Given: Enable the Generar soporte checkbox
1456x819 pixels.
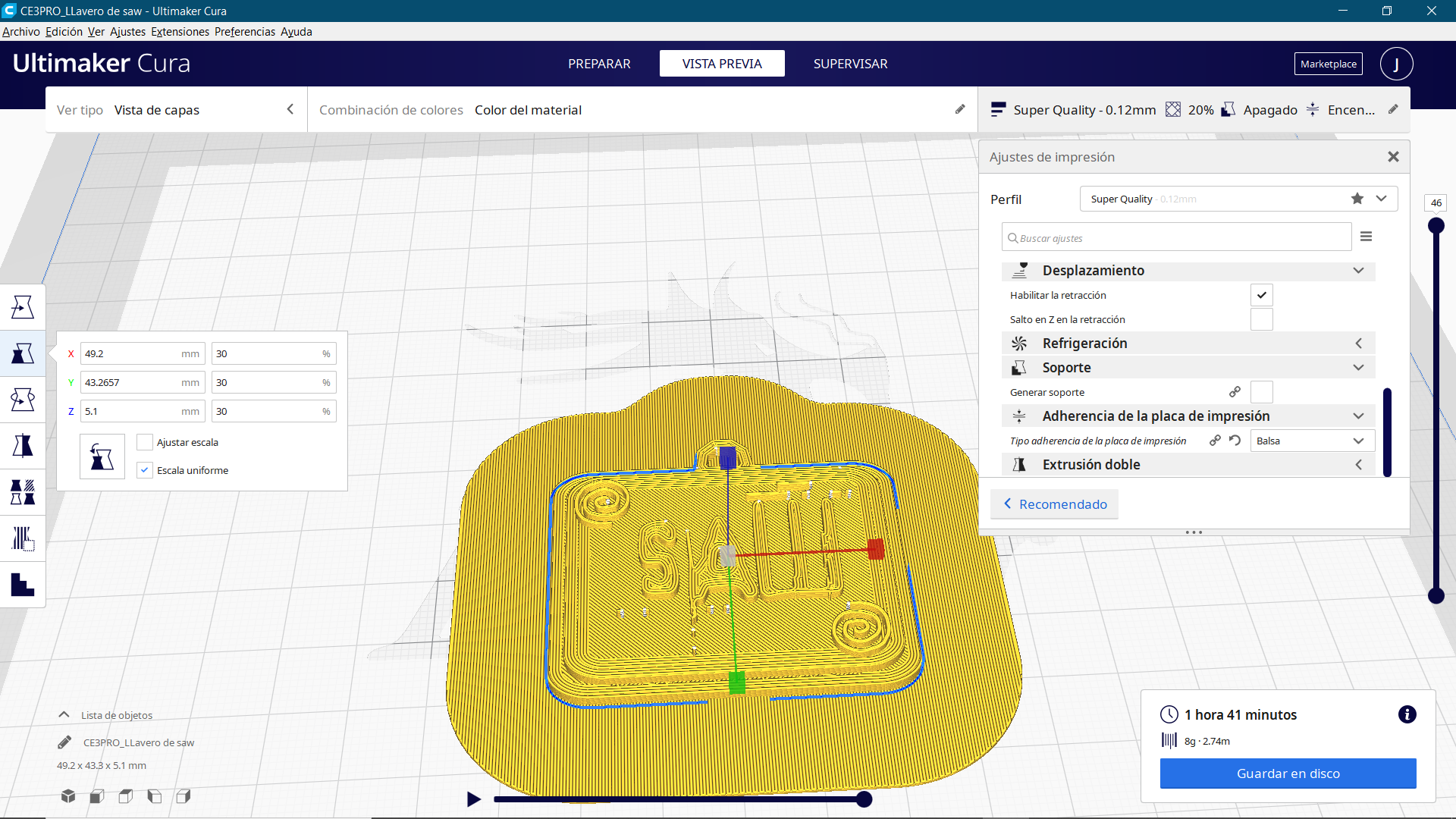Looking at the screenshot, I should pos(1261,392).
